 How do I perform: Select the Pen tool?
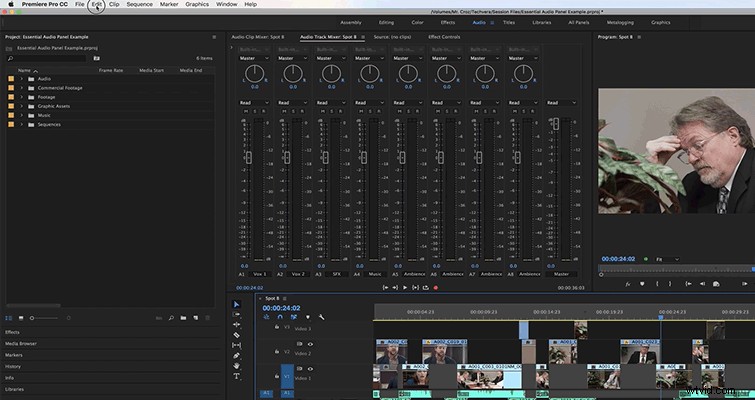click(x=236, y=356)
